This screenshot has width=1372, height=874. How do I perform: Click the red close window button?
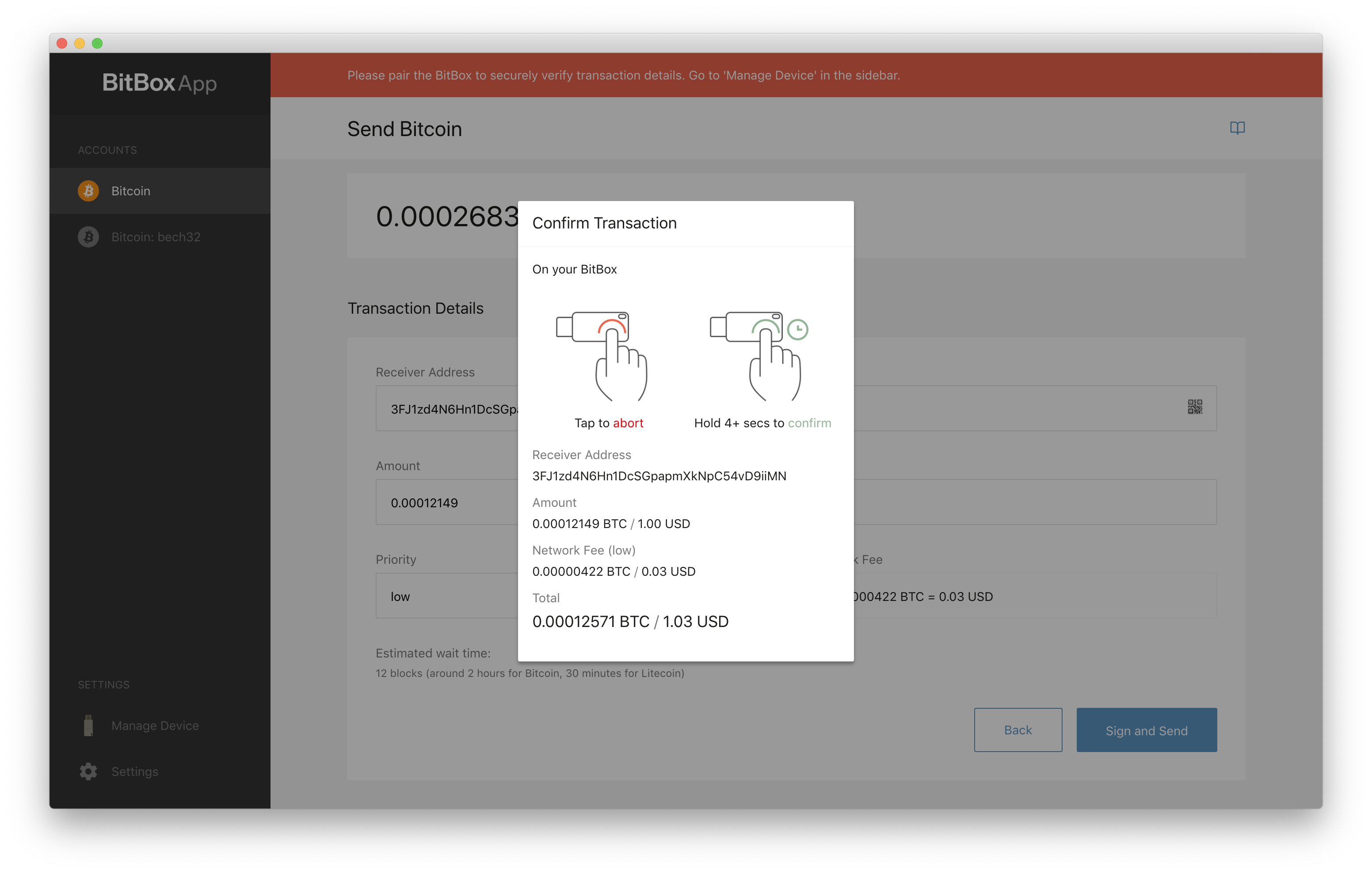tap(62, 43)
